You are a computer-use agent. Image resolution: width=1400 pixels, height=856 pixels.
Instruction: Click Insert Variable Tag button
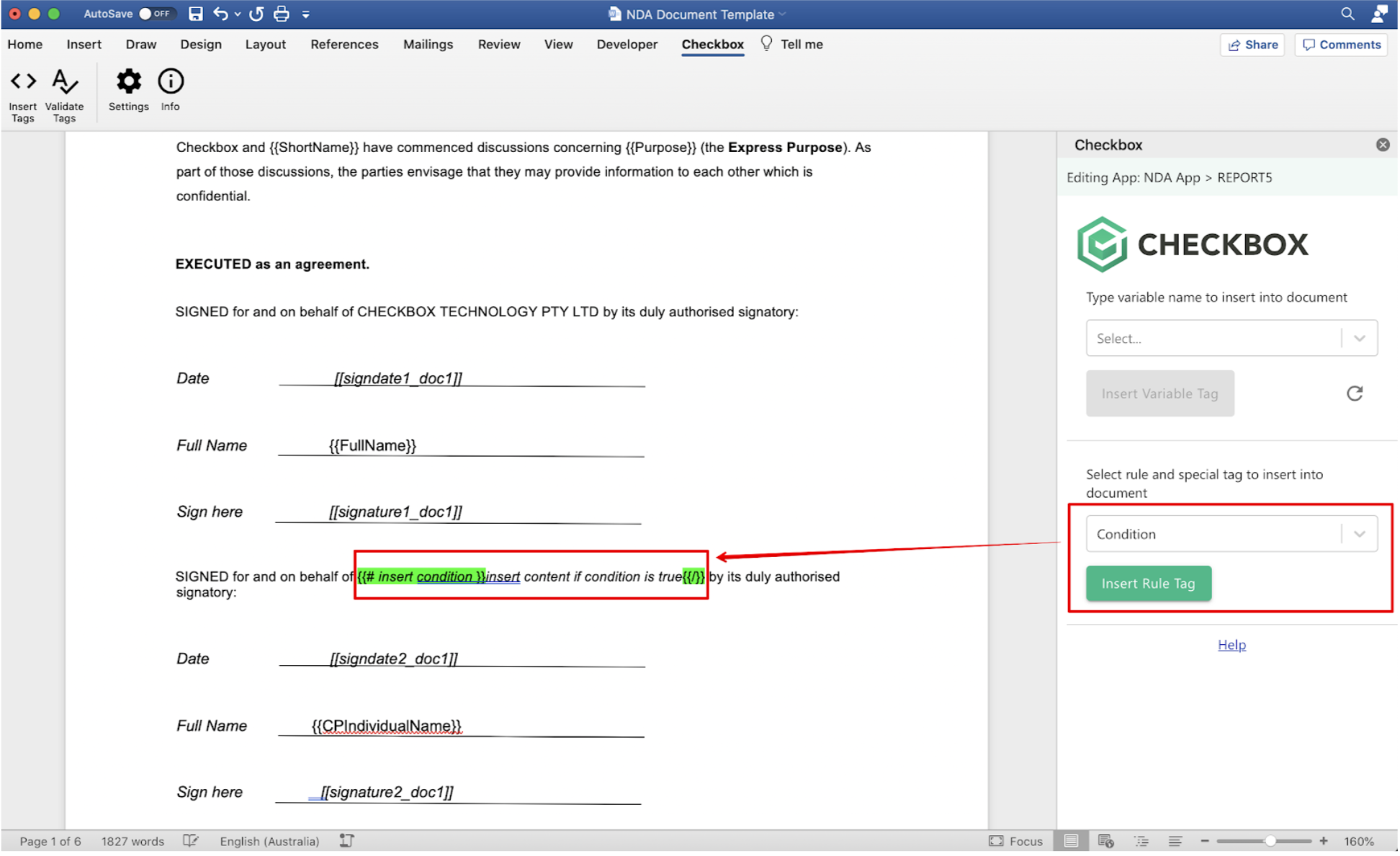click(x=1159, y=393)
